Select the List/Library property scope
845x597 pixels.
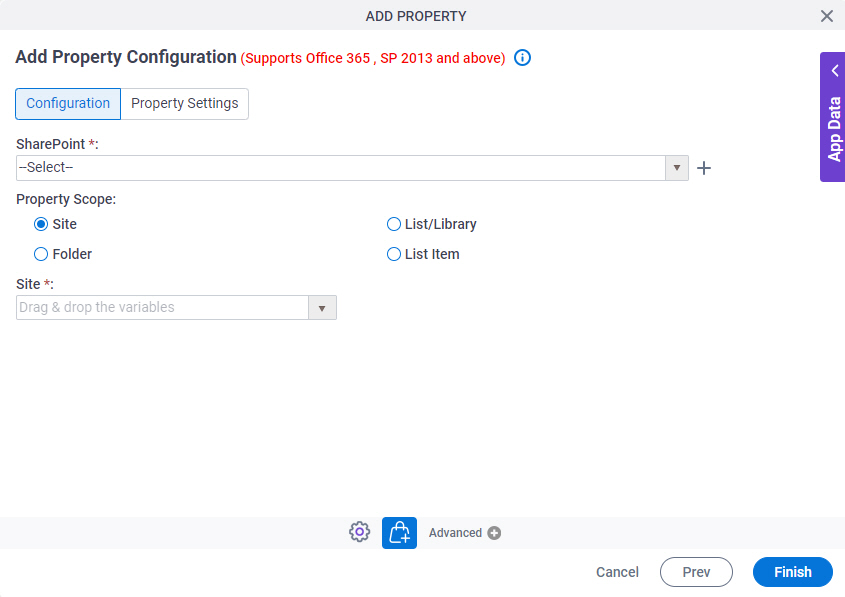point(394,224)
